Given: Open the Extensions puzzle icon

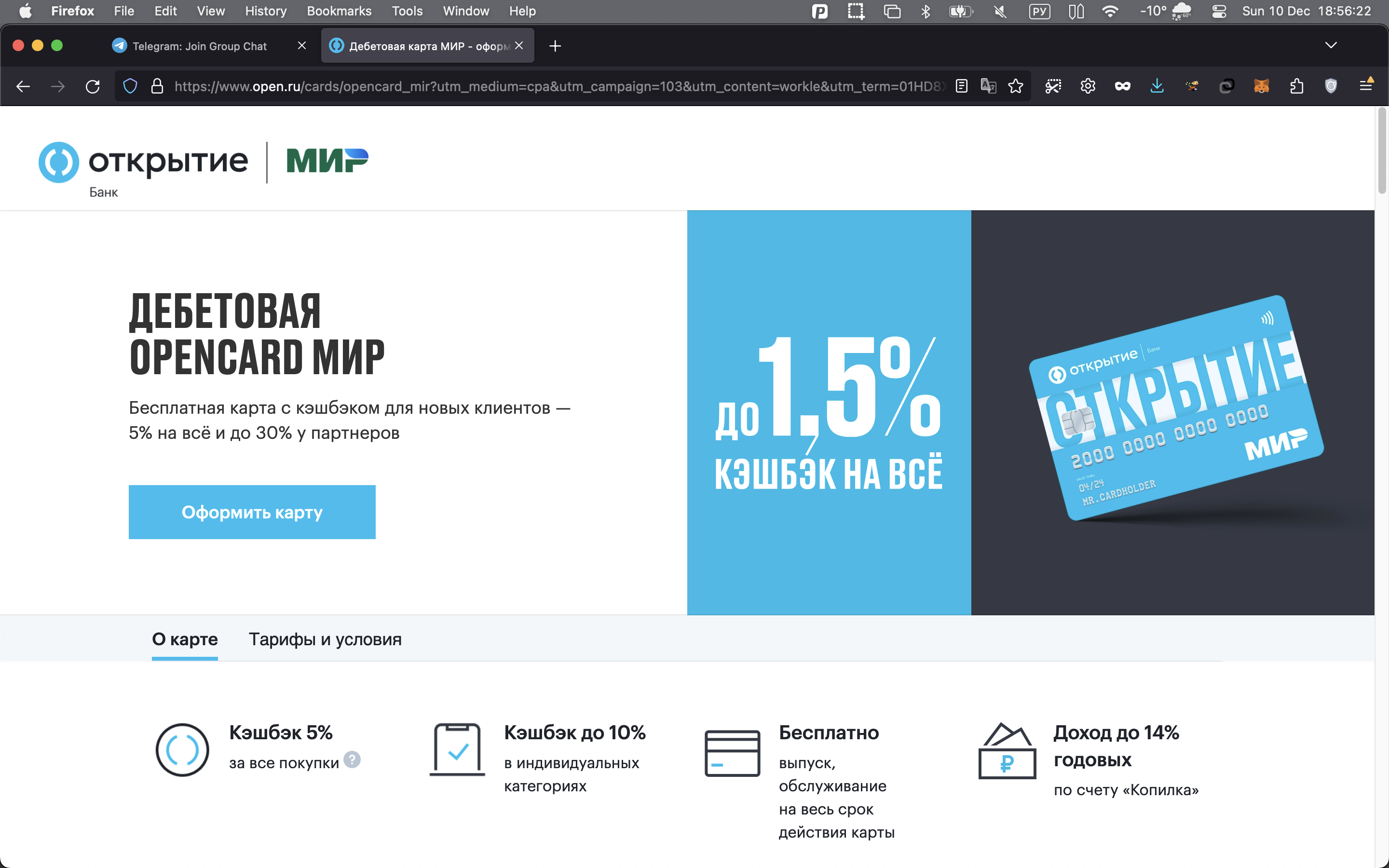Looking at the screenshot, I should (x=1296, y=86).
